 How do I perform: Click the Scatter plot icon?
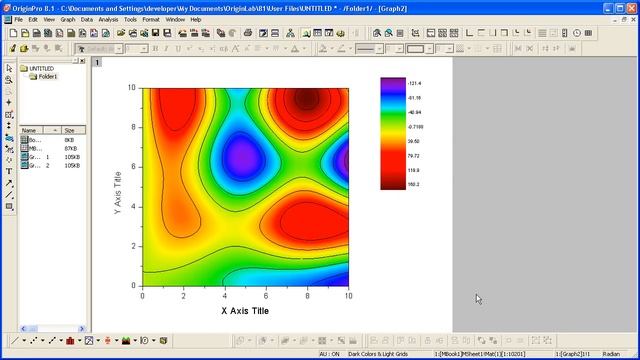33,340
